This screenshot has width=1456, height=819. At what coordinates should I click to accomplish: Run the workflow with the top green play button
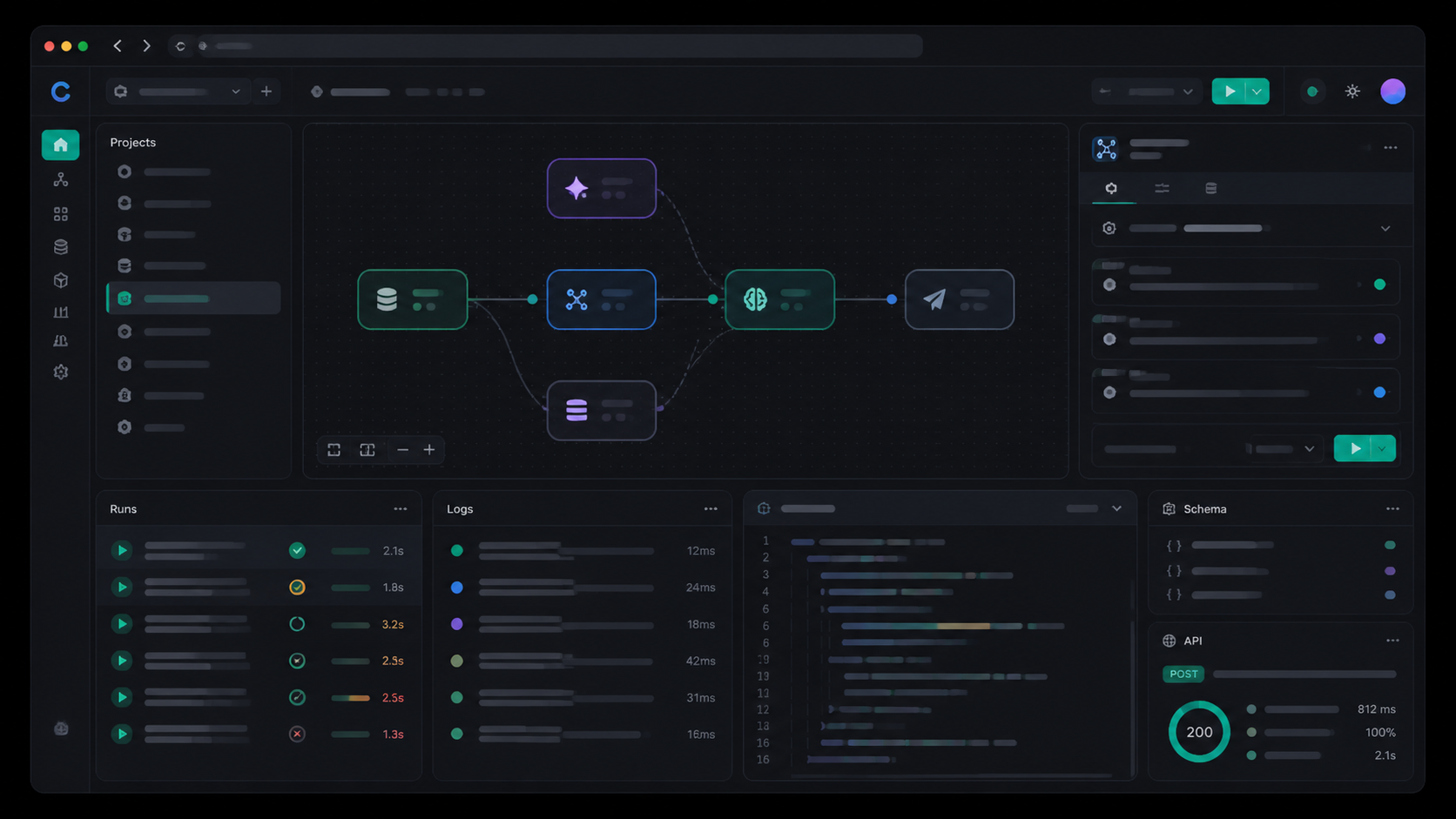pyautogui.click(x=1230, y=91)
